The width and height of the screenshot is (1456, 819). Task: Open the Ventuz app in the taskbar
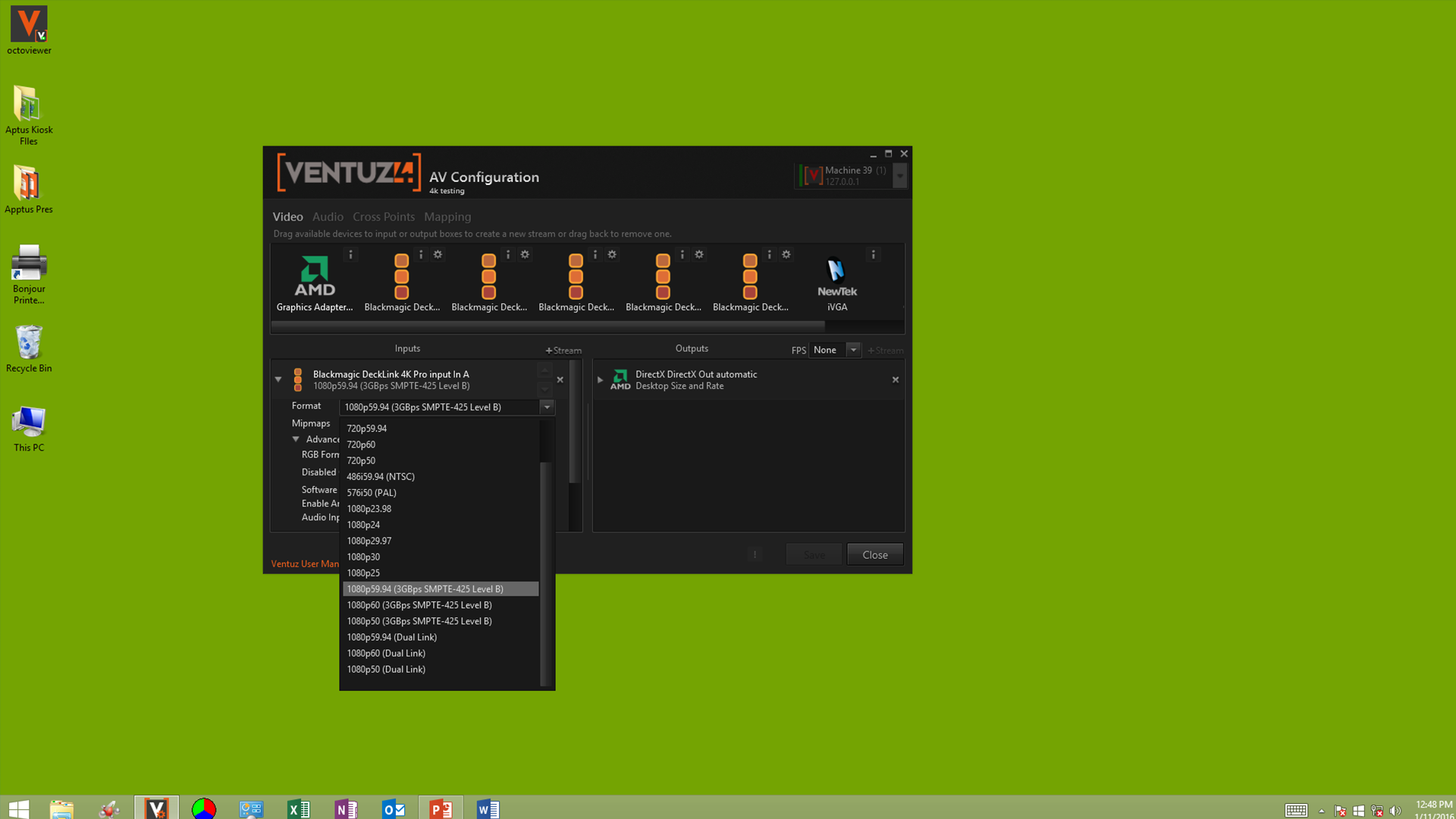[x=156, y=808]
